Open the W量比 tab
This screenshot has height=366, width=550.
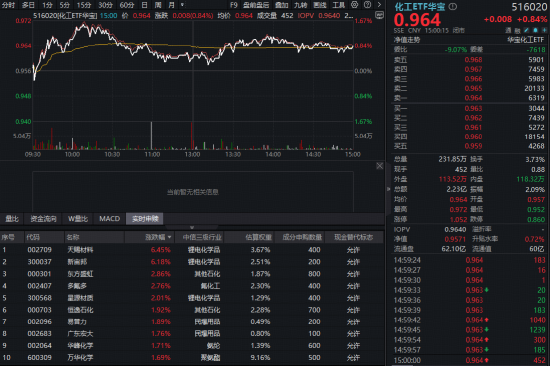(x=78, y=219)
